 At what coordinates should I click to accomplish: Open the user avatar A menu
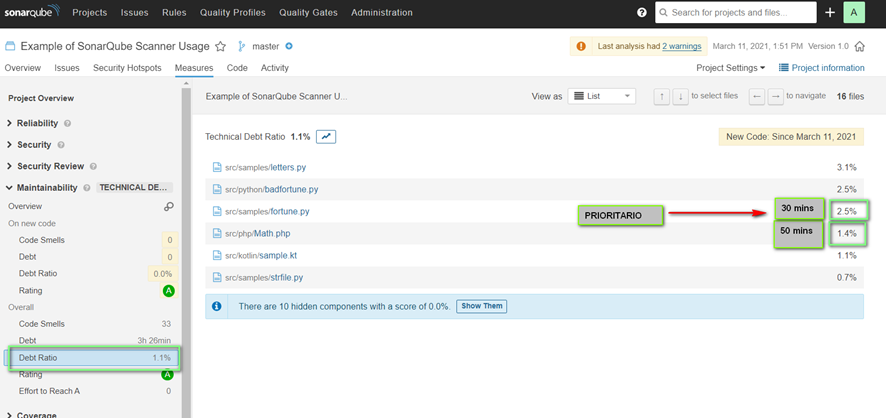point(854,12)
